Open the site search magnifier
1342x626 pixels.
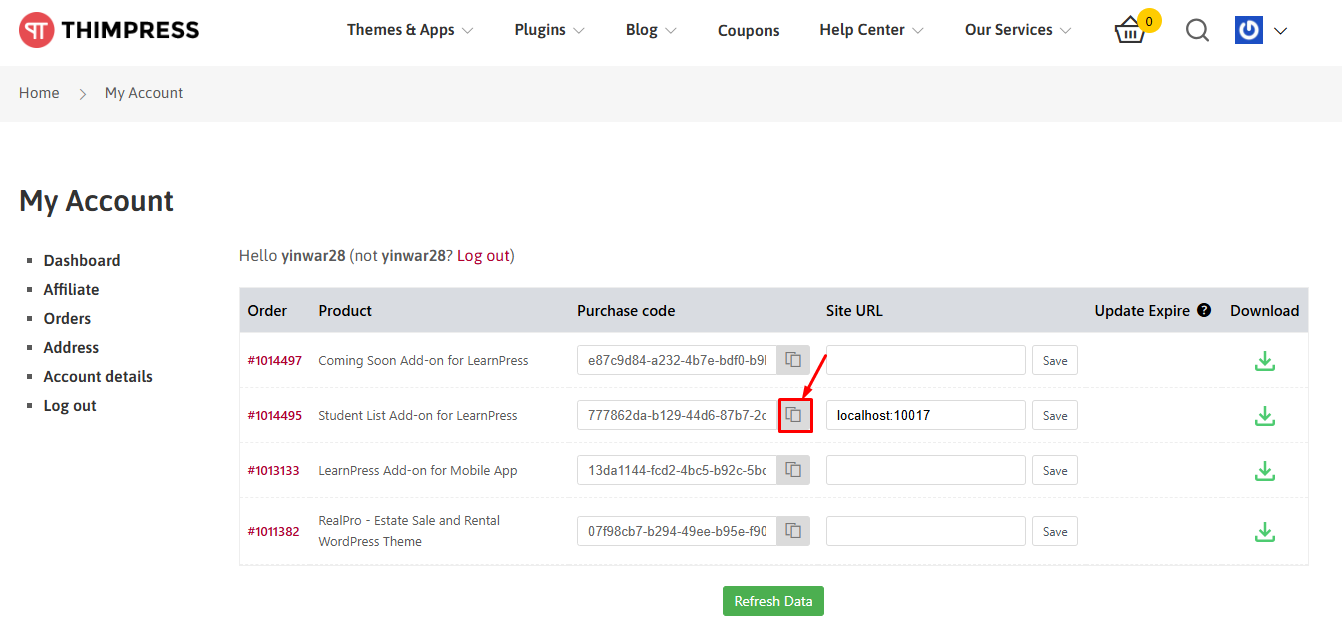(x=1197, y=31)
